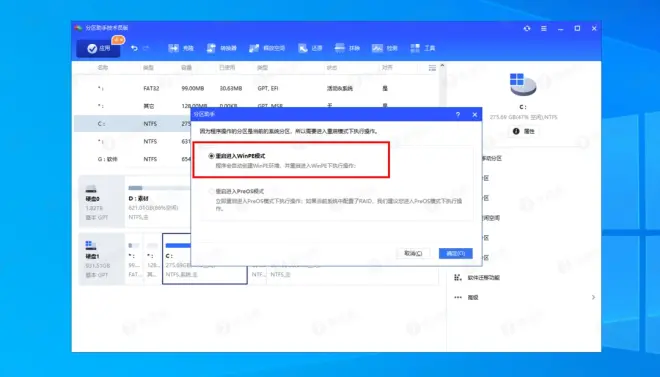The width and height of the screenshot is (660, 377).
Task: Select the C: NTFS partition row
Action: [x=132, y=124]
